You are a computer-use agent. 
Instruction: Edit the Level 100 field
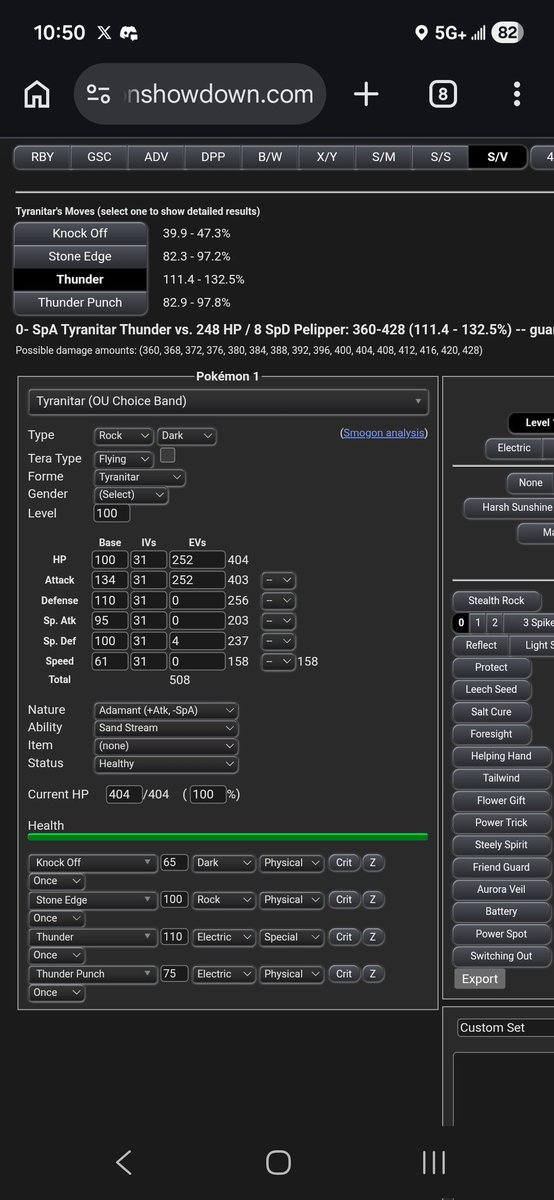(112, 513)
